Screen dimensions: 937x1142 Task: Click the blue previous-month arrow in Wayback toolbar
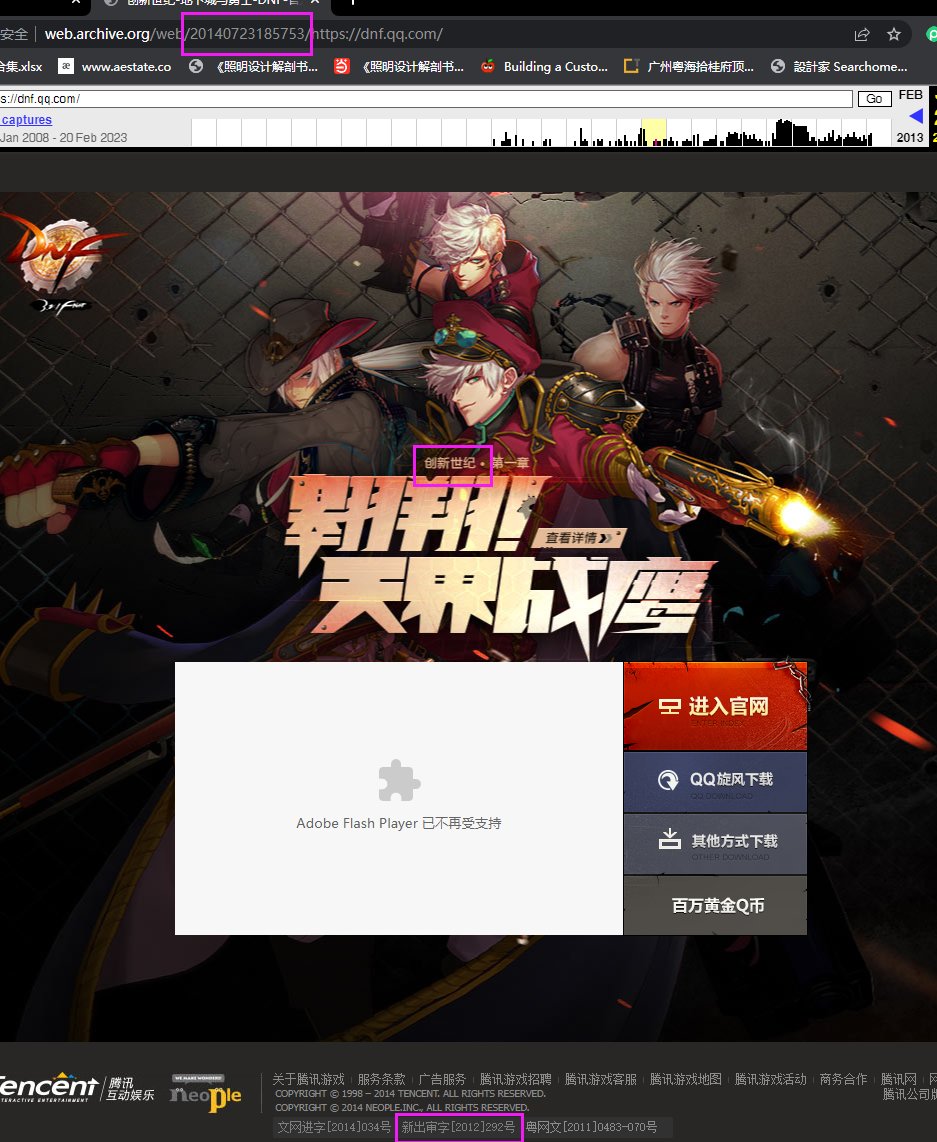tap(916, 116)
